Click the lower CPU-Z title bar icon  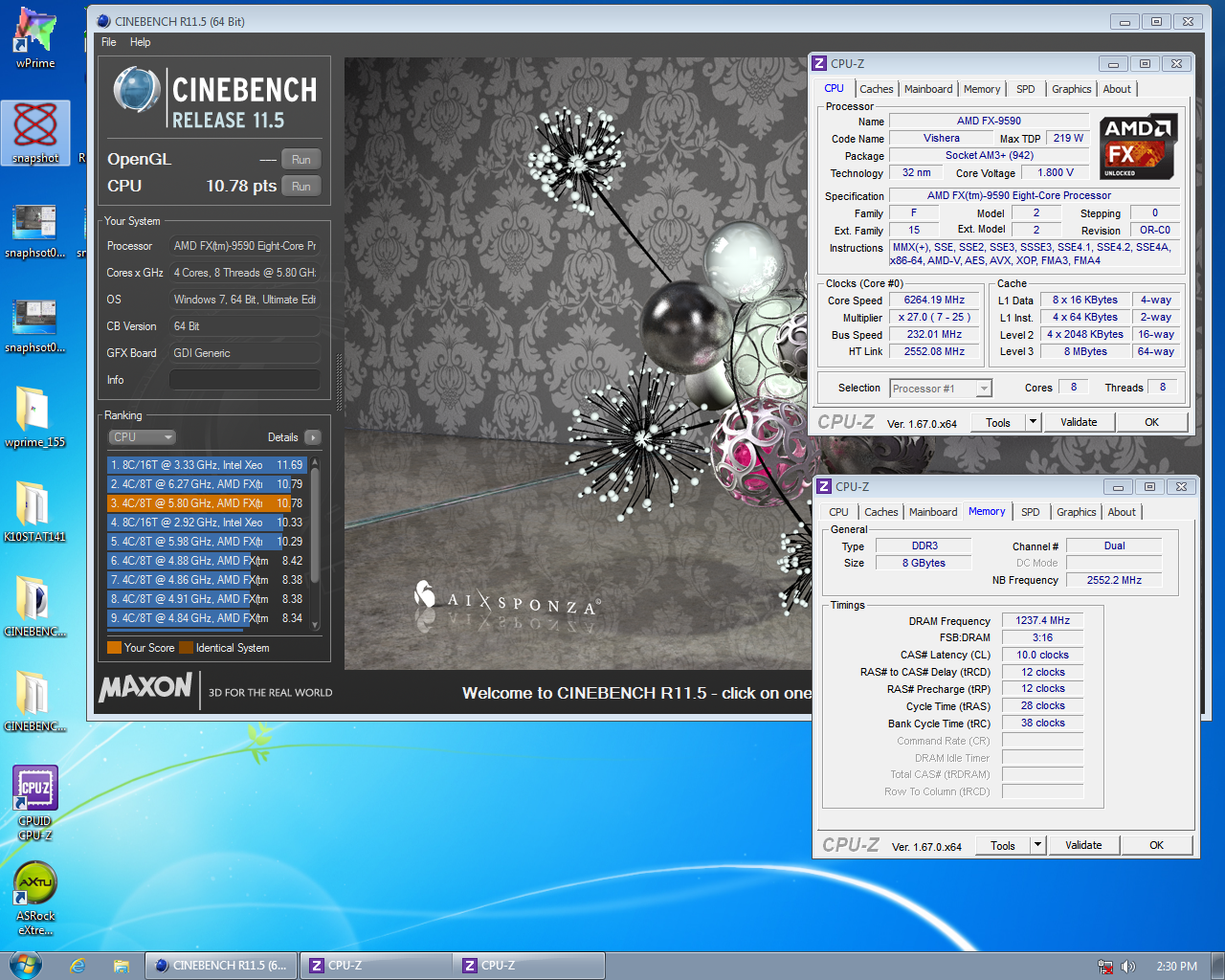click(824, 486)
